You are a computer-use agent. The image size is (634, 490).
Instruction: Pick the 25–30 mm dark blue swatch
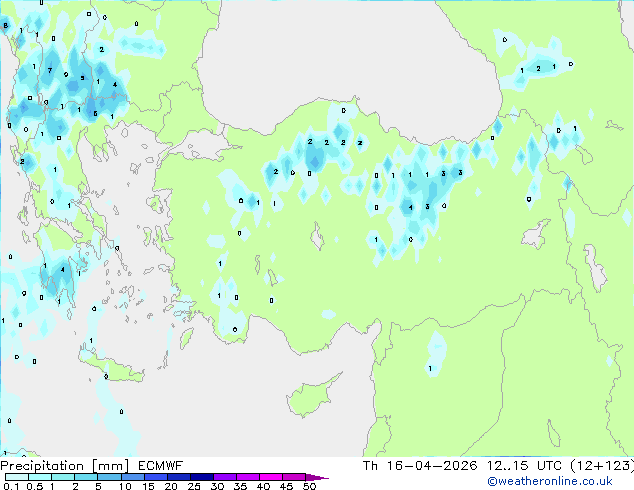[201, 477]
